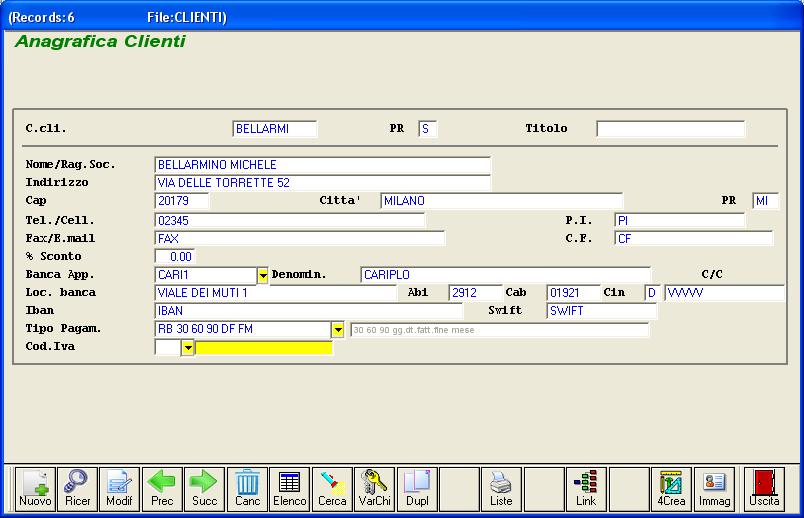Click the Cin field containing D
The width and height of the screenshot is (804, 518).
pyautogui.click(x=652, y=293)
